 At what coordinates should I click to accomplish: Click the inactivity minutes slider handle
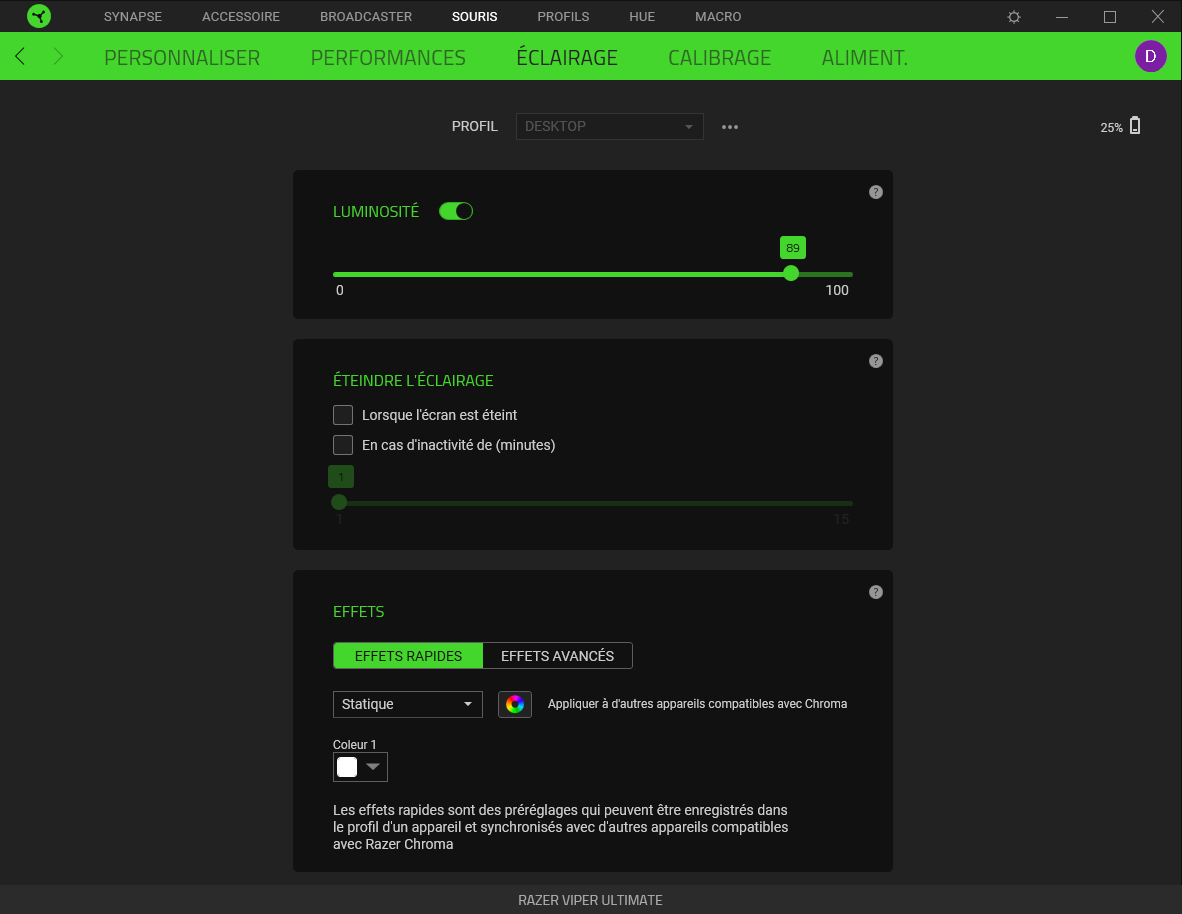(x=339, y=502)
